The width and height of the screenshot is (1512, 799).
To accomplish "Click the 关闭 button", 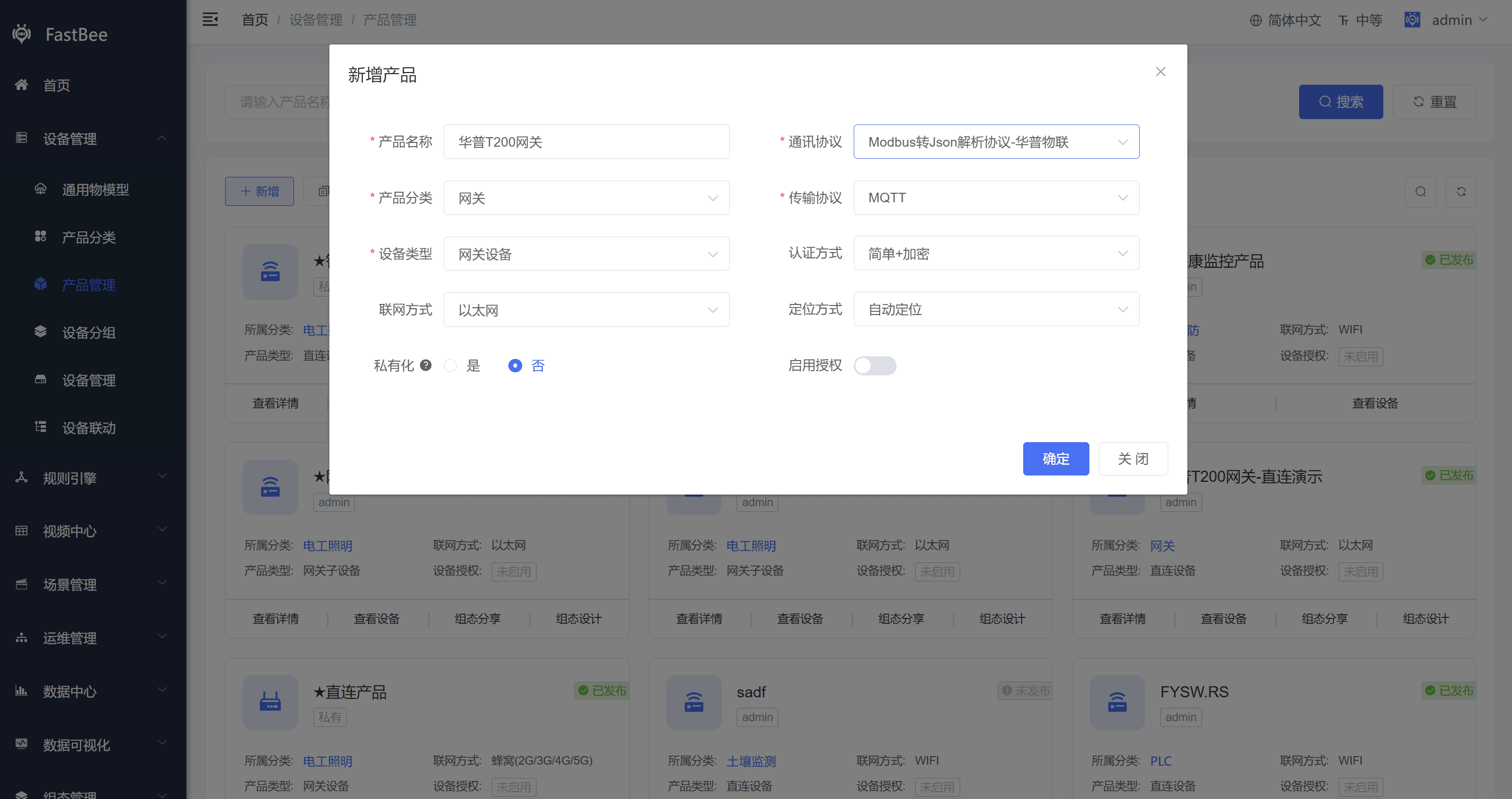I will 1133,458.
